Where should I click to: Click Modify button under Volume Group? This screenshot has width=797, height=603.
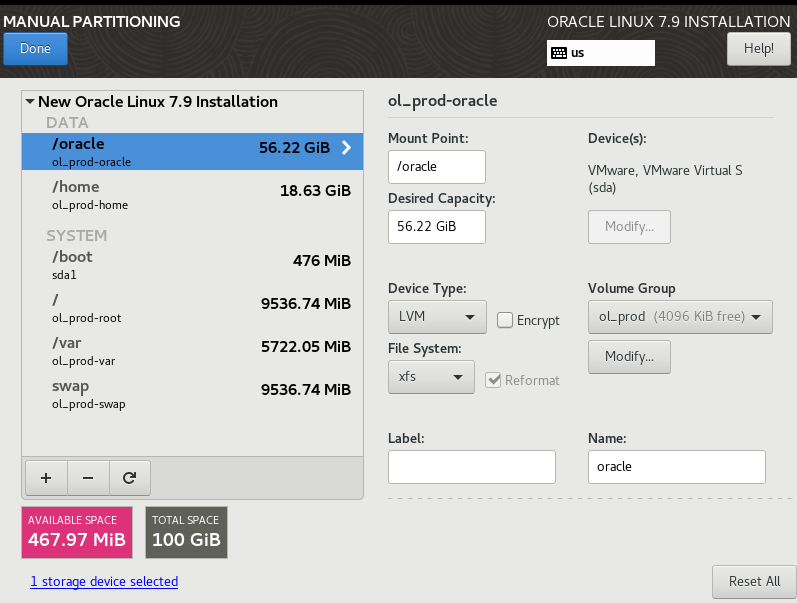click(x=629, y=357)
